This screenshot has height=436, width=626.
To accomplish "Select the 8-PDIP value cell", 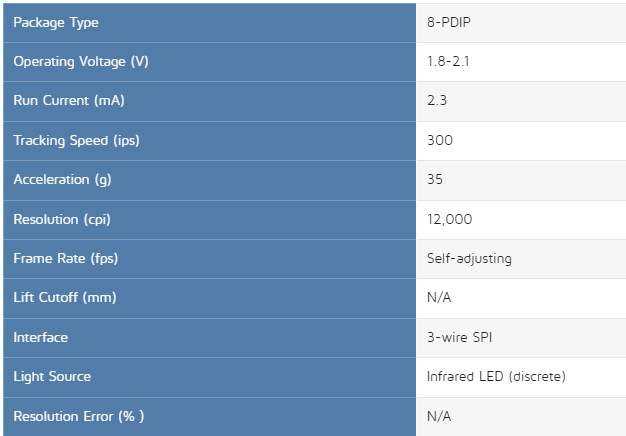I will [521, 23].
